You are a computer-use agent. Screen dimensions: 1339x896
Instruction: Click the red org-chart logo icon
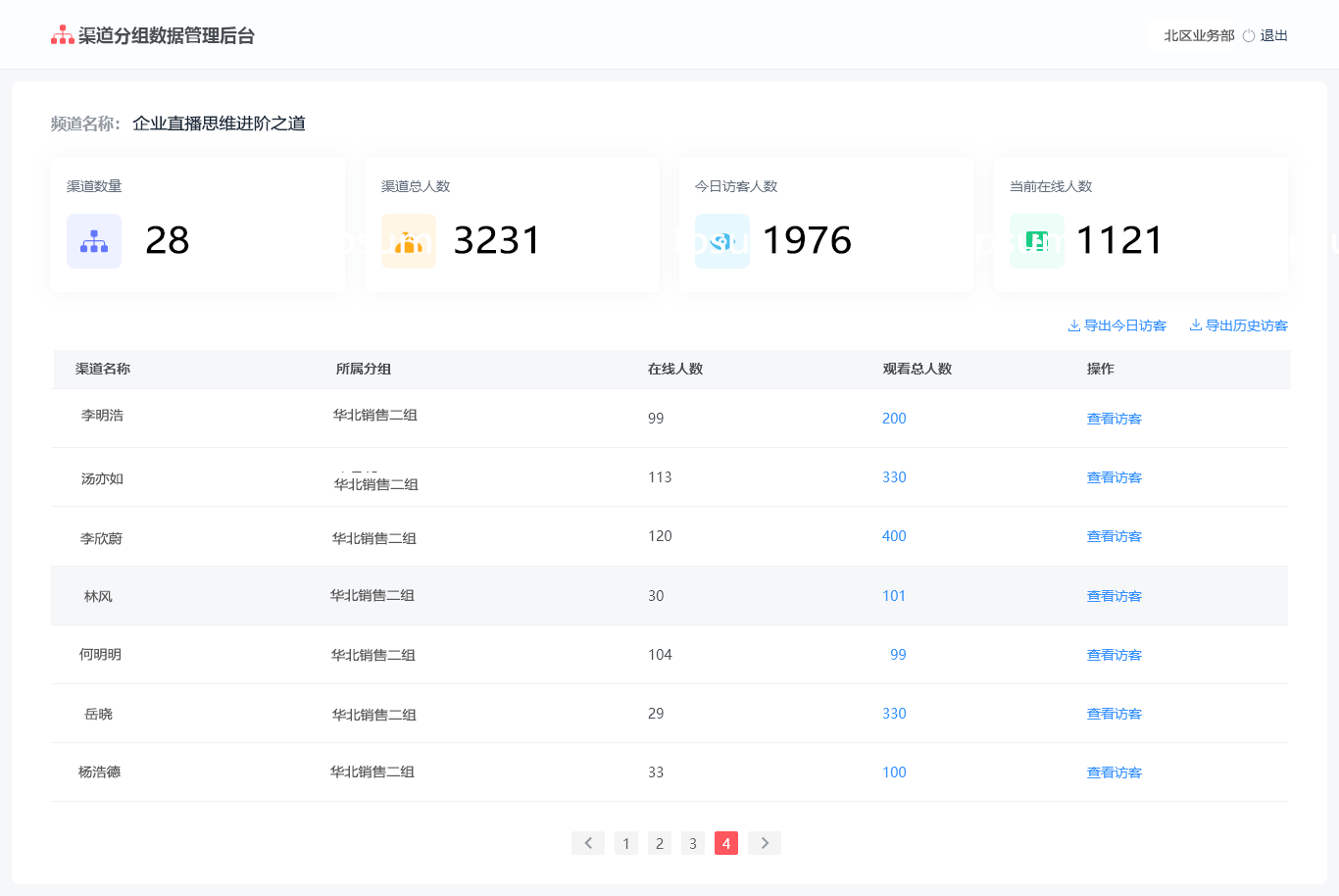coord(63,35)
